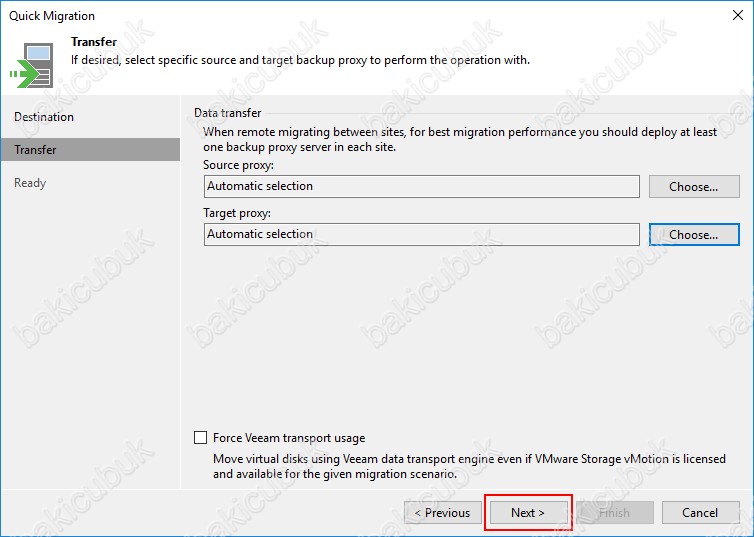Click the 'Move virtual disks using Veeam' description

click(469, 466)
